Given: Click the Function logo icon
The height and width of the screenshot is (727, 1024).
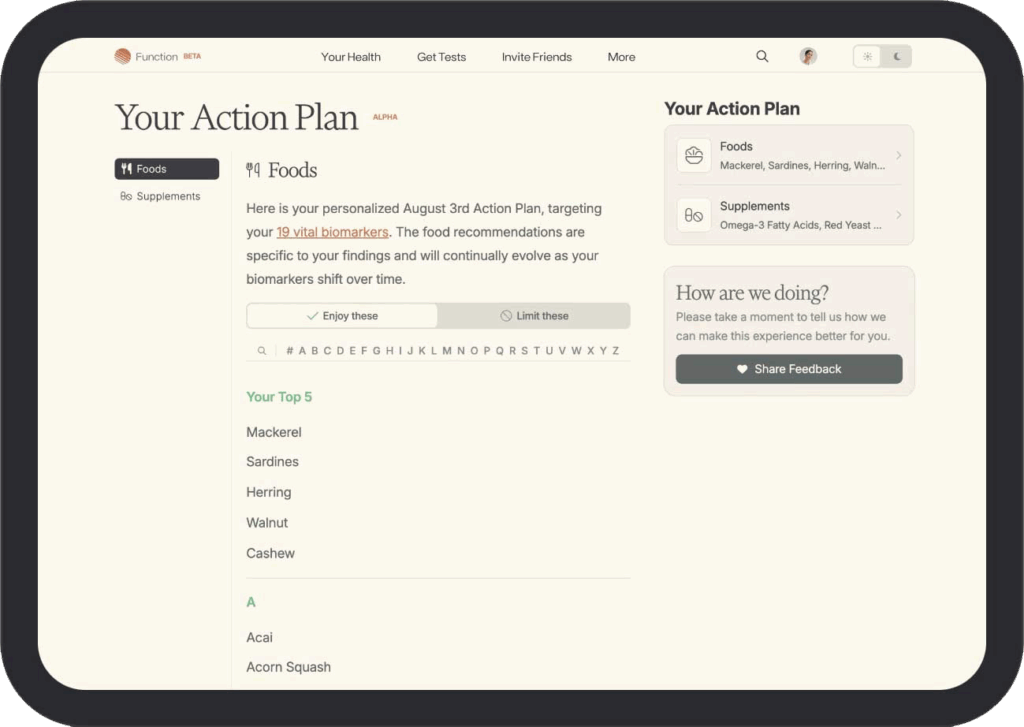Looking at the screenshot, I should coord(122,56).
